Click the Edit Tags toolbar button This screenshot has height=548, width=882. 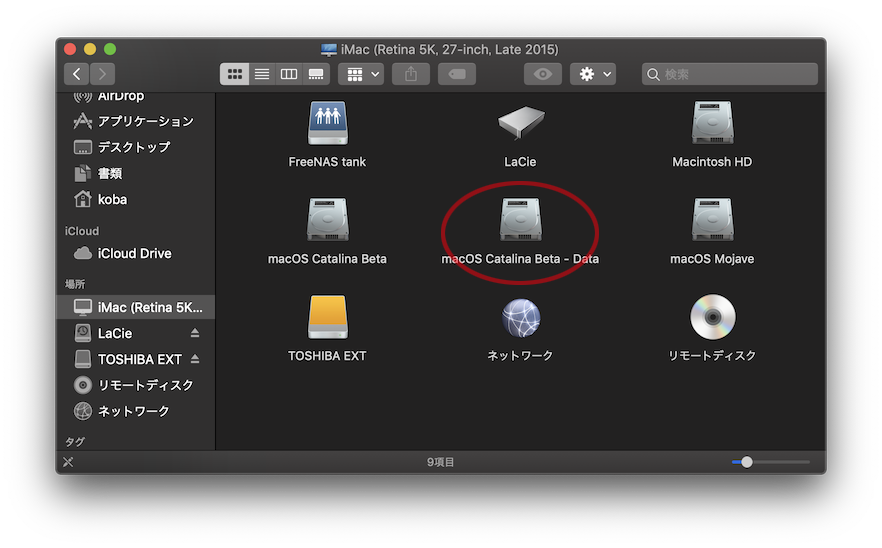457,74
